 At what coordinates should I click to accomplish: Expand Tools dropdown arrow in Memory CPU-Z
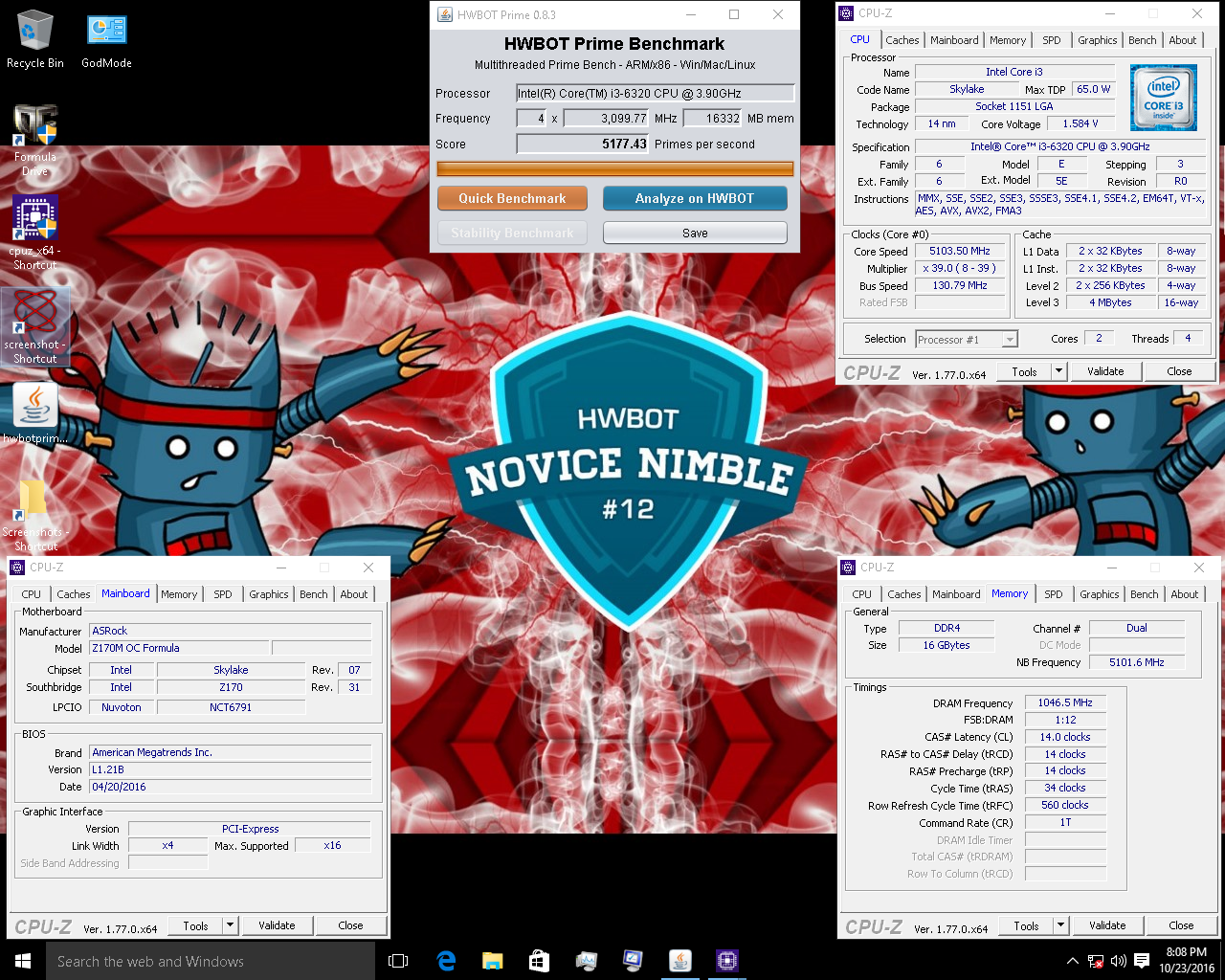tap(1060, 925)
